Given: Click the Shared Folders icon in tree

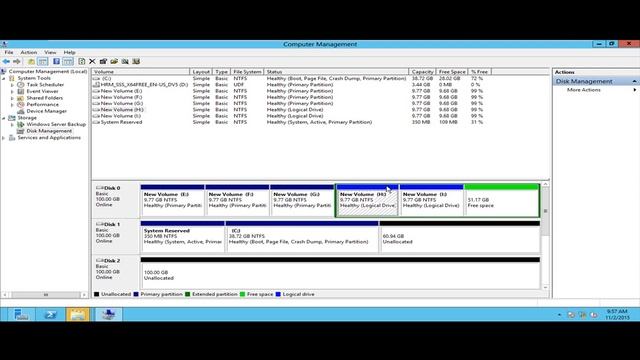Looking at the screenshot, I should click(21, 98).
